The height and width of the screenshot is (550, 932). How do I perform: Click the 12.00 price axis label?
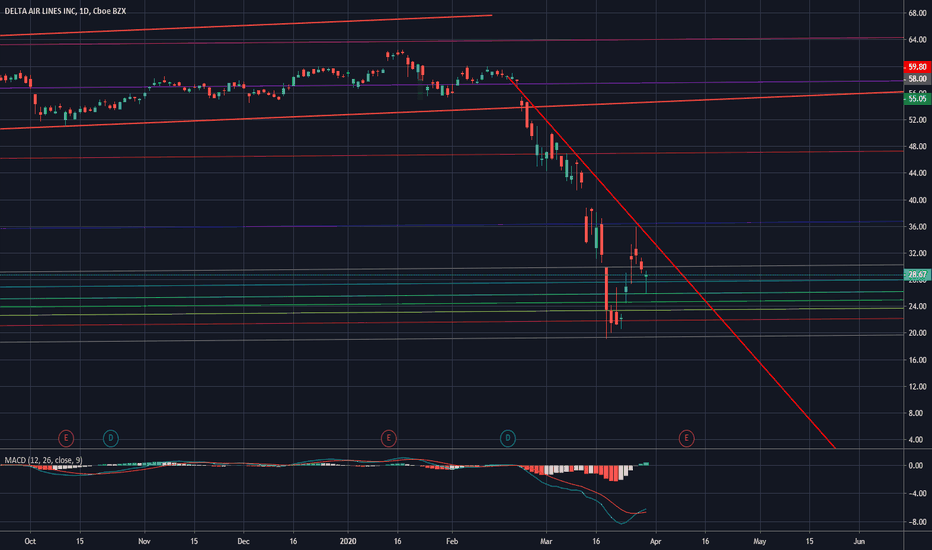pos(917,386)
